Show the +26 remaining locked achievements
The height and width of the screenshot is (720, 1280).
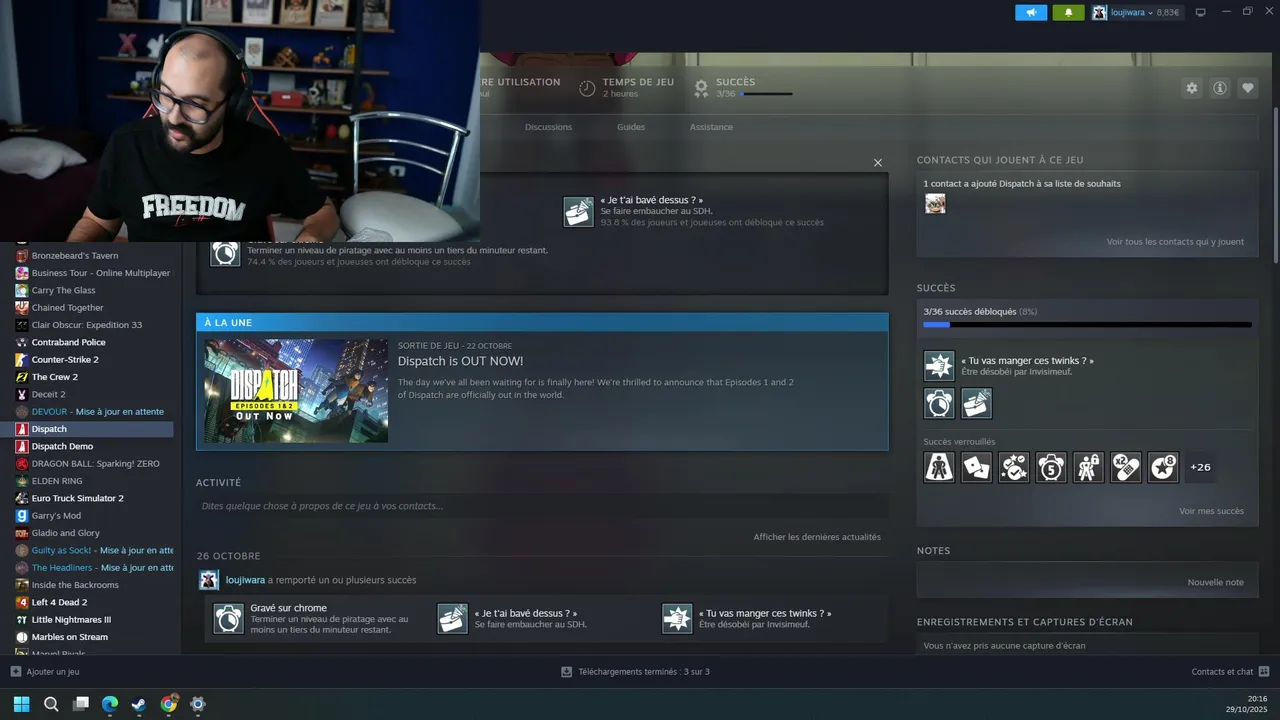[x=1200, y=467]
